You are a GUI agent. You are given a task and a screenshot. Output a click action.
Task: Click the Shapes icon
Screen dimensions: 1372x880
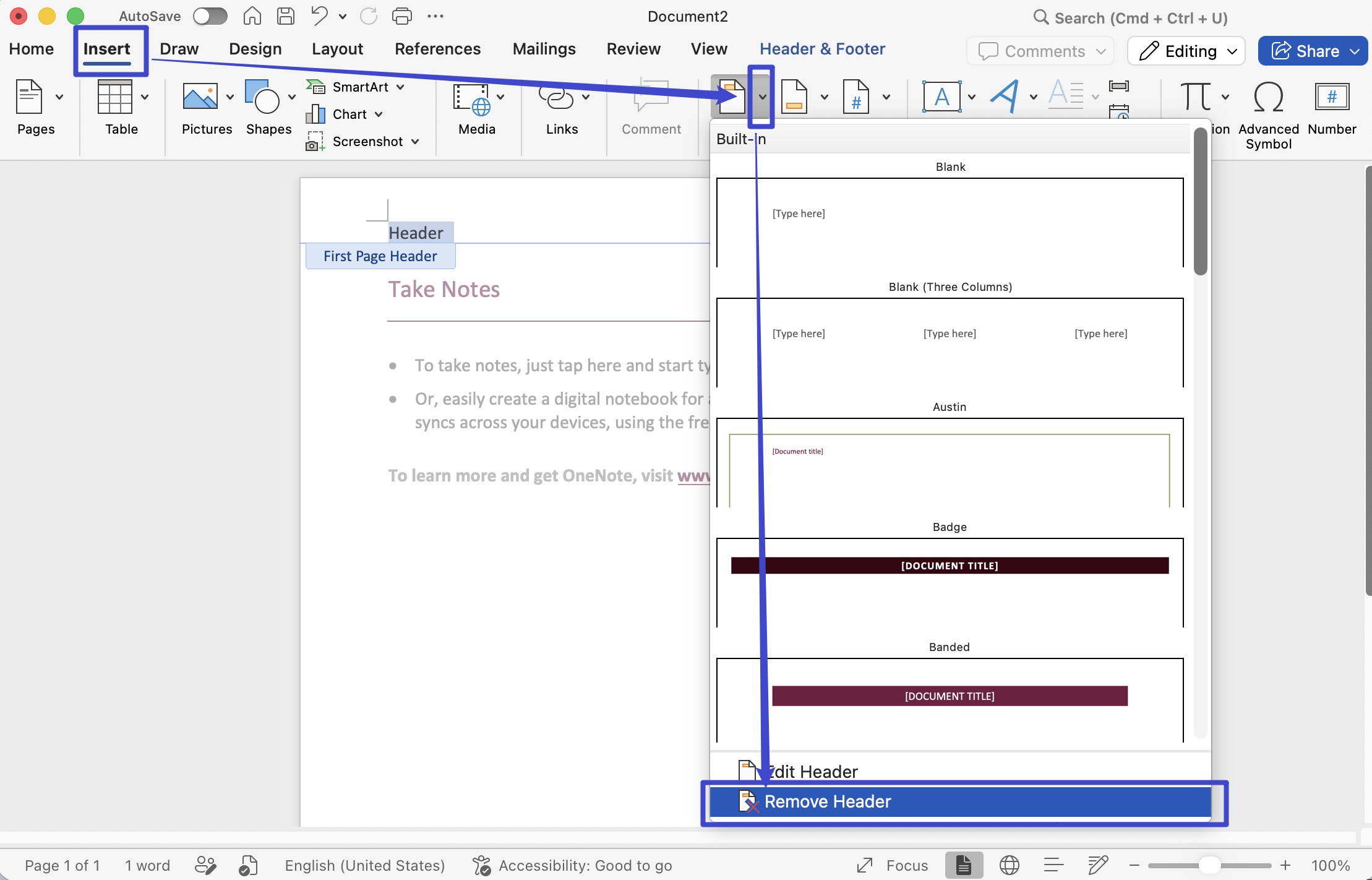[262, 97]
